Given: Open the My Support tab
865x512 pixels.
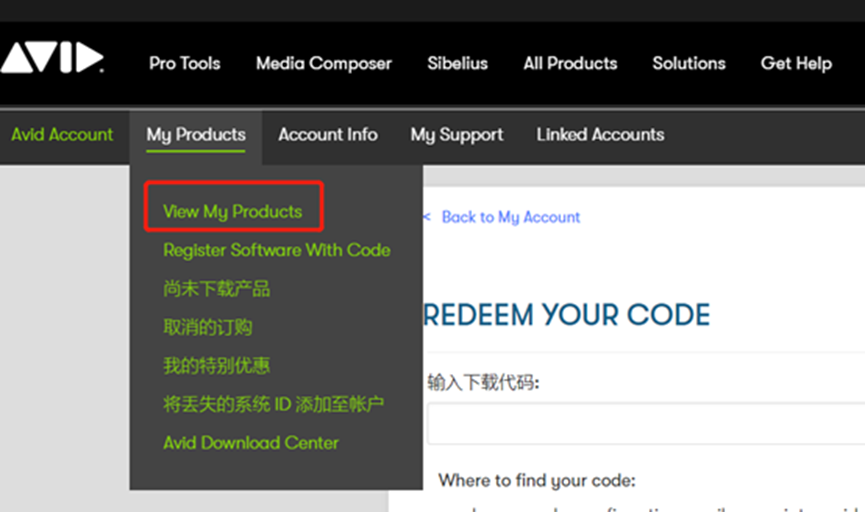Looking at the screenshot, I should (x=457, y=134).
